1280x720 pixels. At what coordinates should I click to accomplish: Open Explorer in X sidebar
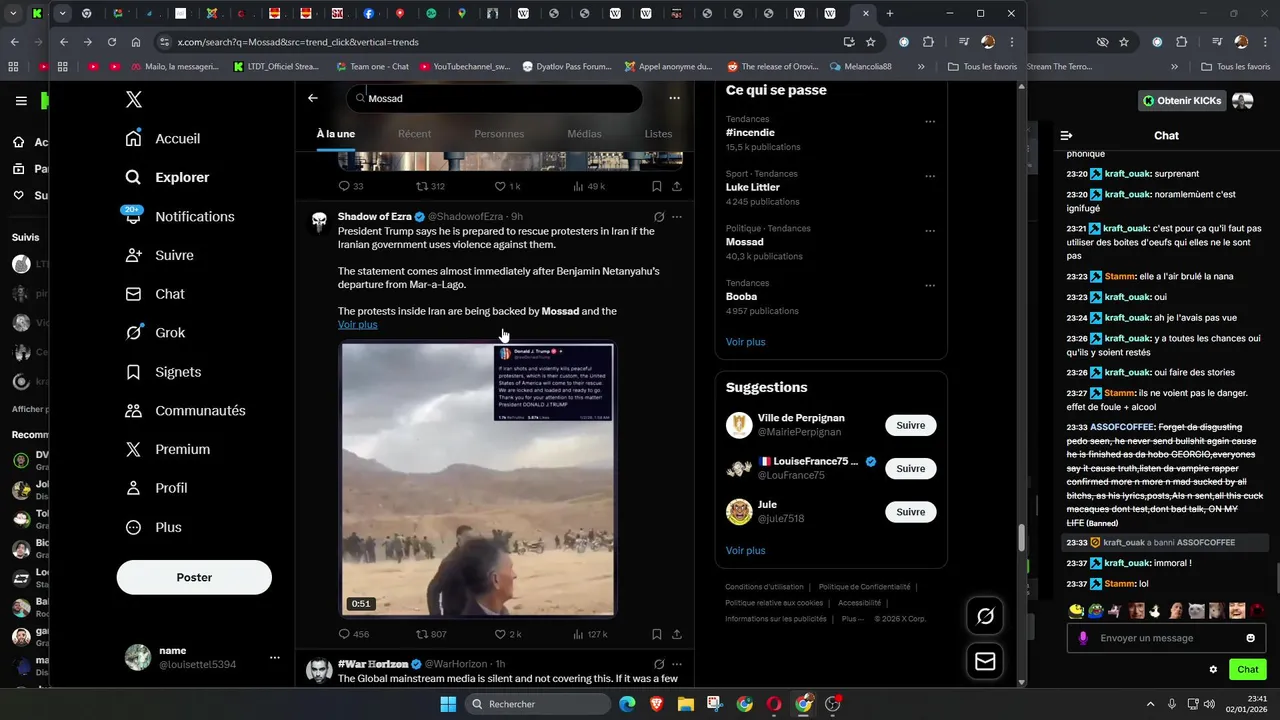166,177
